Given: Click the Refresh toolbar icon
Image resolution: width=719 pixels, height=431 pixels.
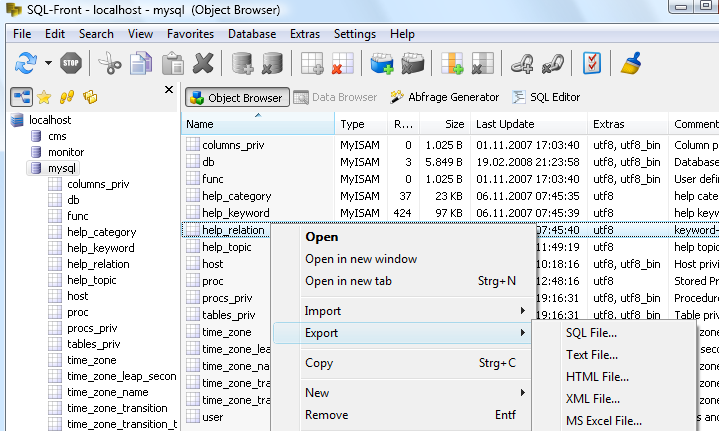Looking at the screenshot, I should (26, 63).
